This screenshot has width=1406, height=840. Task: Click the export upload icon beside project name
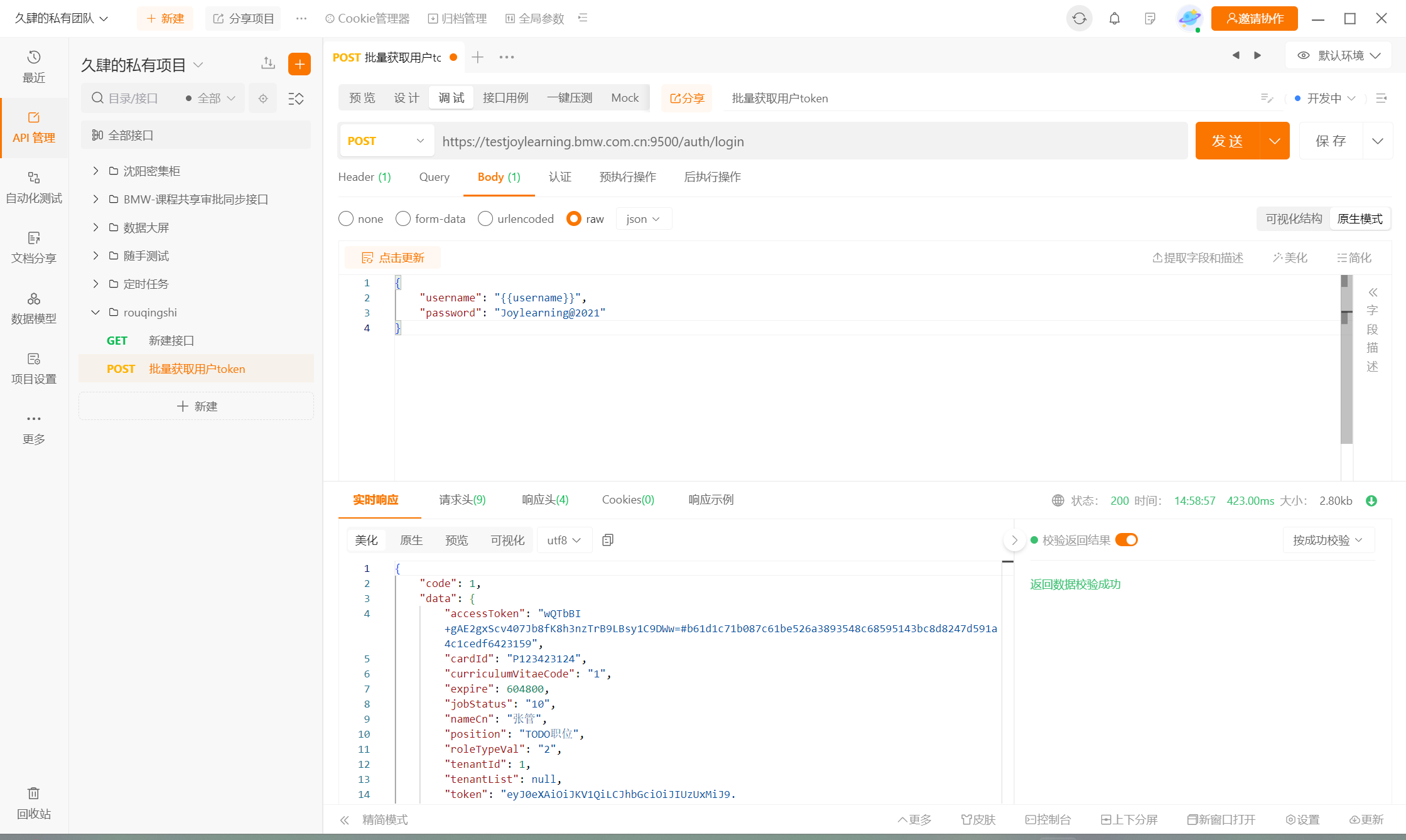(x=268, y=63)
